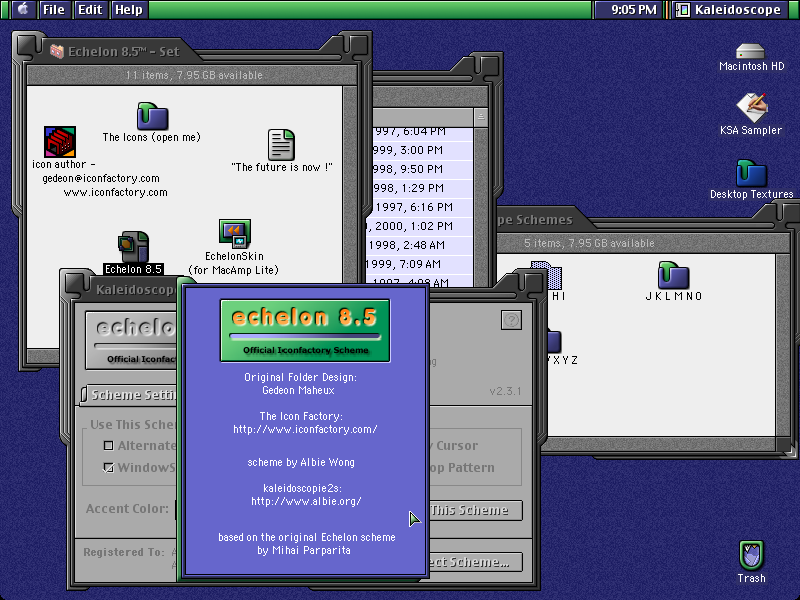
Task: Open the Edit menu
Action: 90,9
